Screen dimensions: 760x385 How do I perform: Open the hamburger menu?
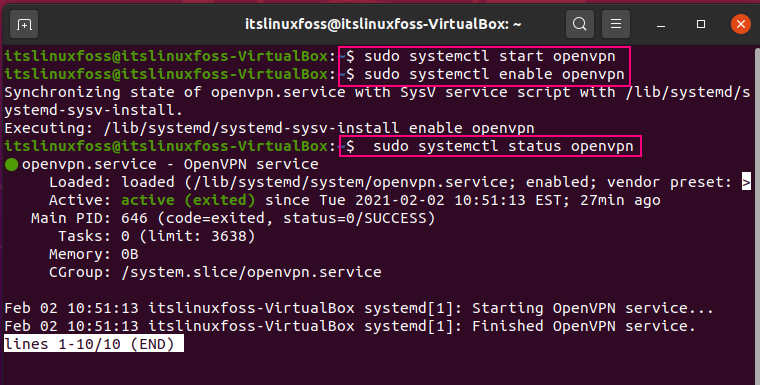[x=616, y=24]
